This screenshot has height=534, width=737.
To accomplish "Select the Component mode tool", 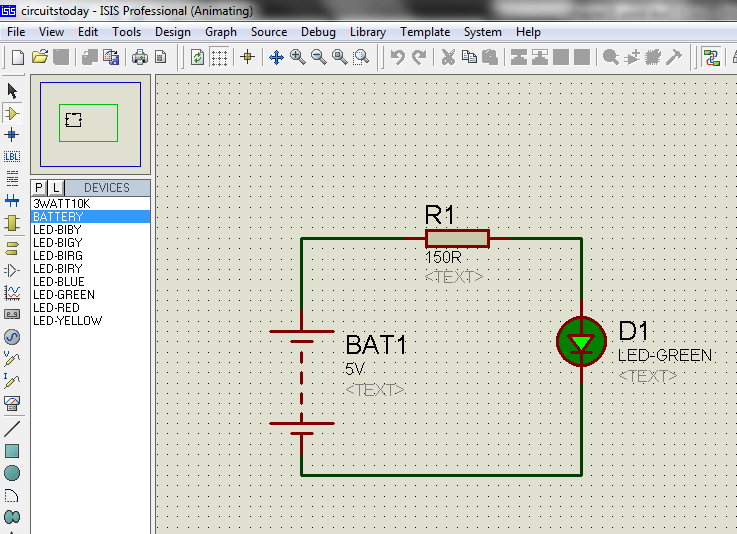I will 12,113.
